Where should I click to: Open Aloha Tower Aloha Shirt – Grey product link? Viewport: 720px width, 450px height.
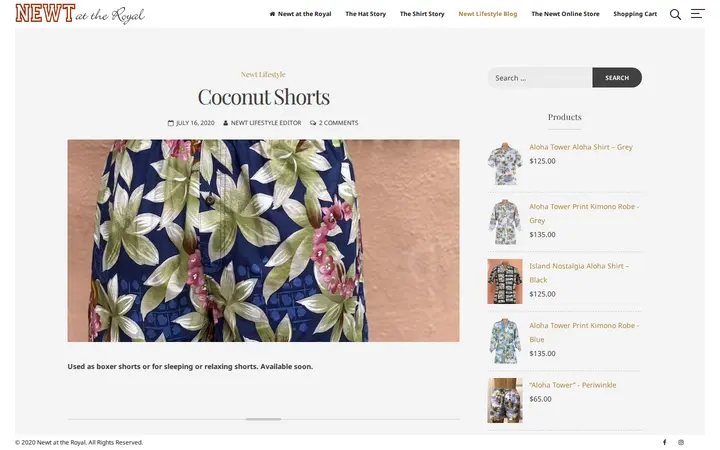(580, 147)
